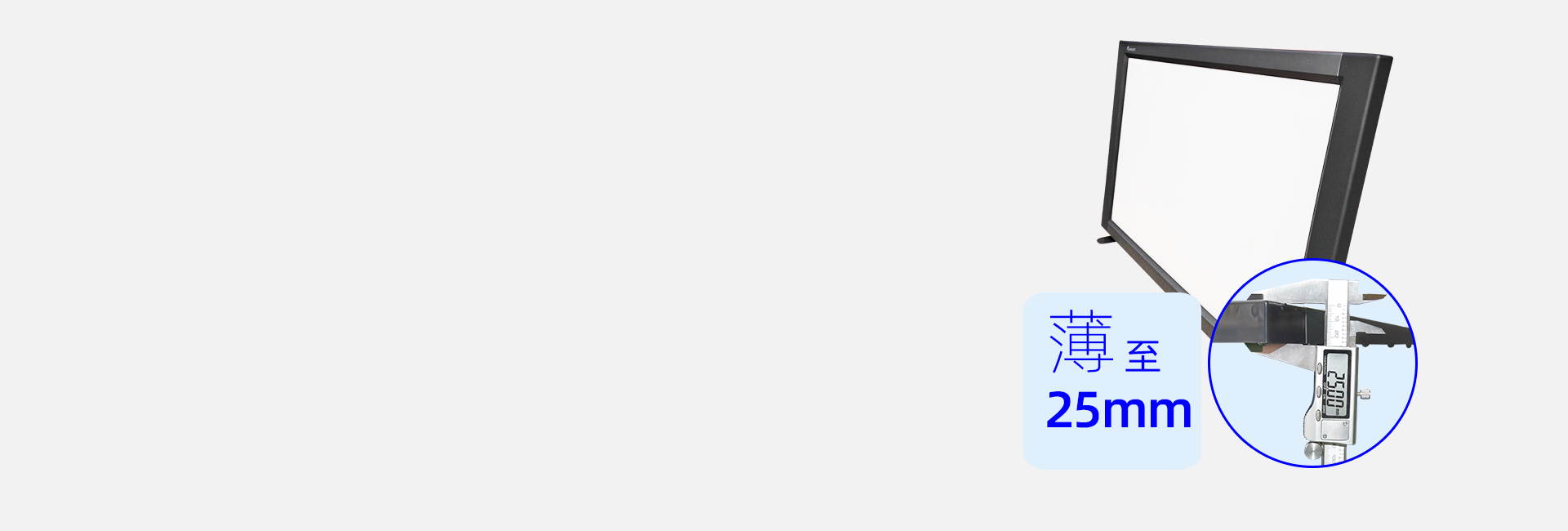Click the caliper locking screw knob
This screenshot has height=531, width=1568.
click(1364, 394)
